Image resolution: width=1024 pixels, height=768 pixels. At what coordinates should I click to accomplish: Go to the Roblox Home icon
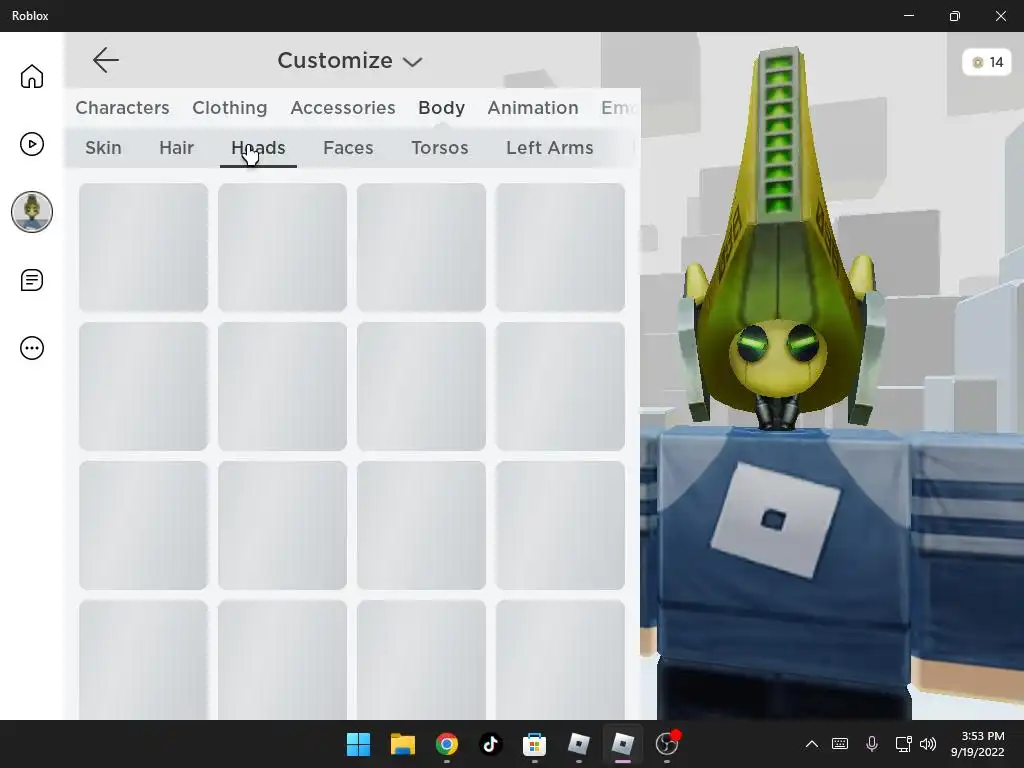31,76
